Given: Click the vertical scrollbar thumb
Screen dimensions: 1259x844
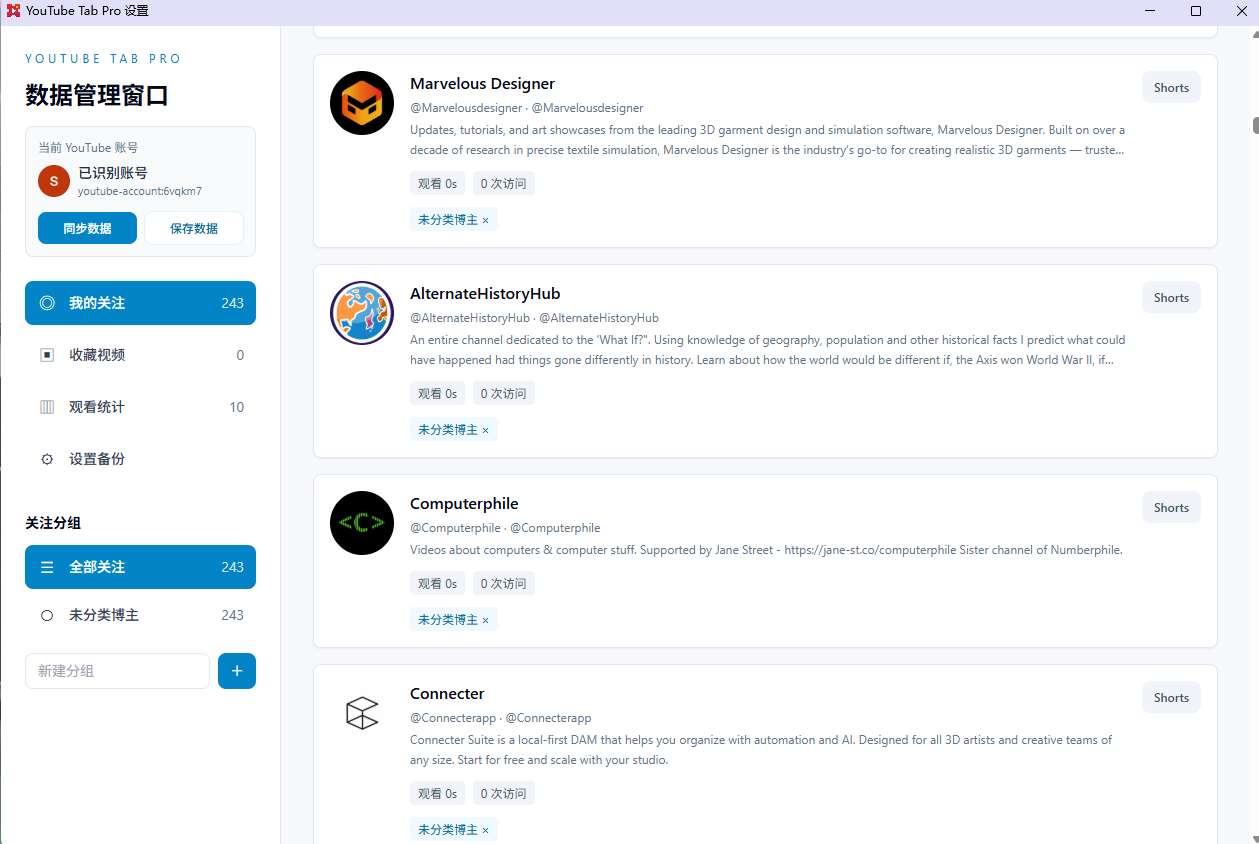Looking at the screenshot, I should (1255, 125).
